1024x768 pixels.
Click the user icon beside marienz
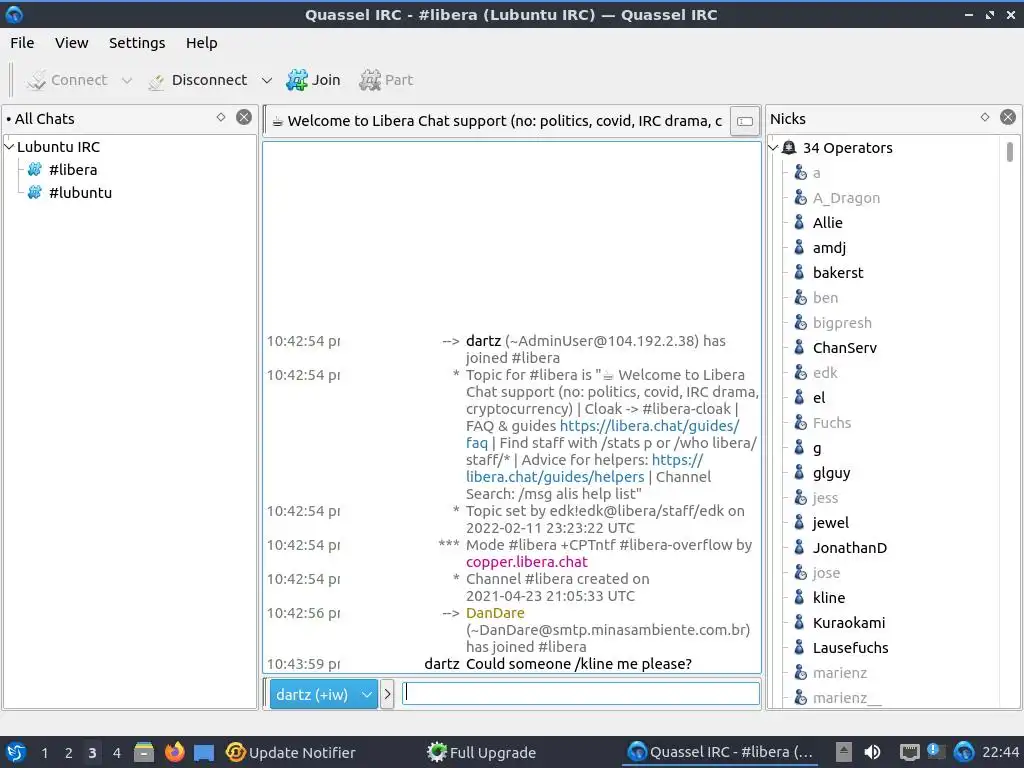point(800,673)
